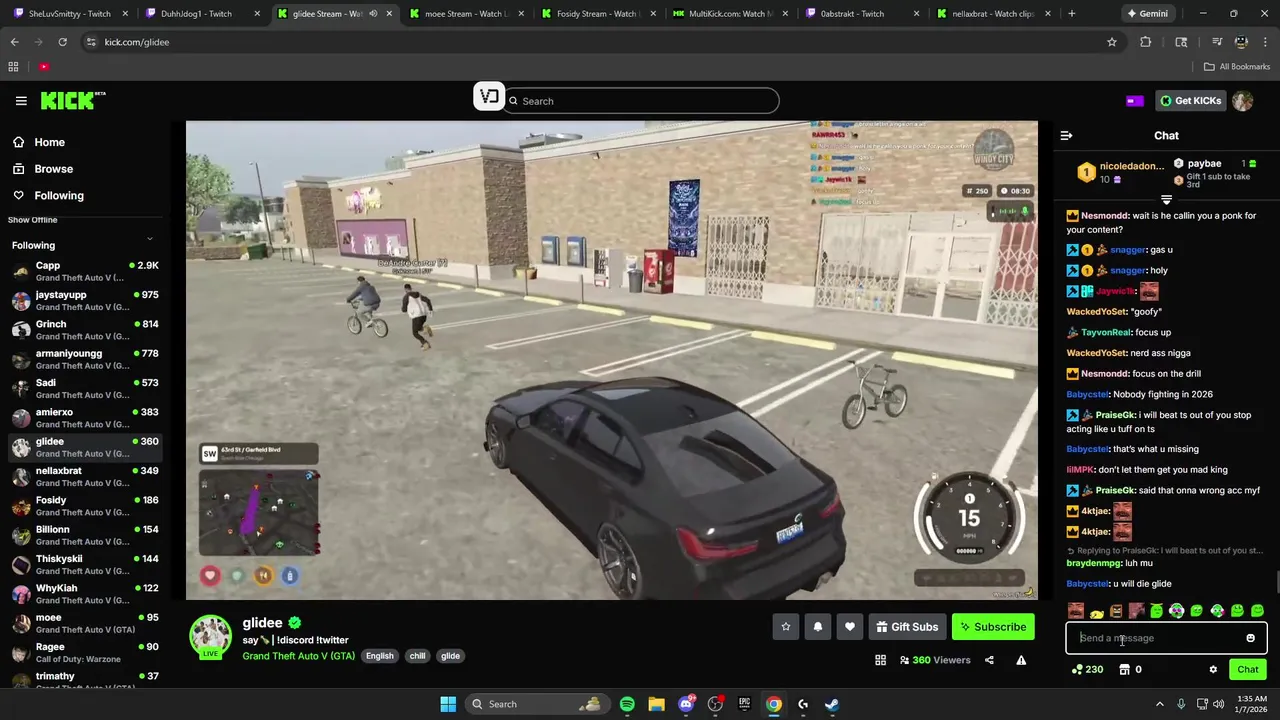Viewport: 1280px width, 720px height.
Task: Click the Grand Theft Auto V (GTA) category link
Action: [298, 656]
